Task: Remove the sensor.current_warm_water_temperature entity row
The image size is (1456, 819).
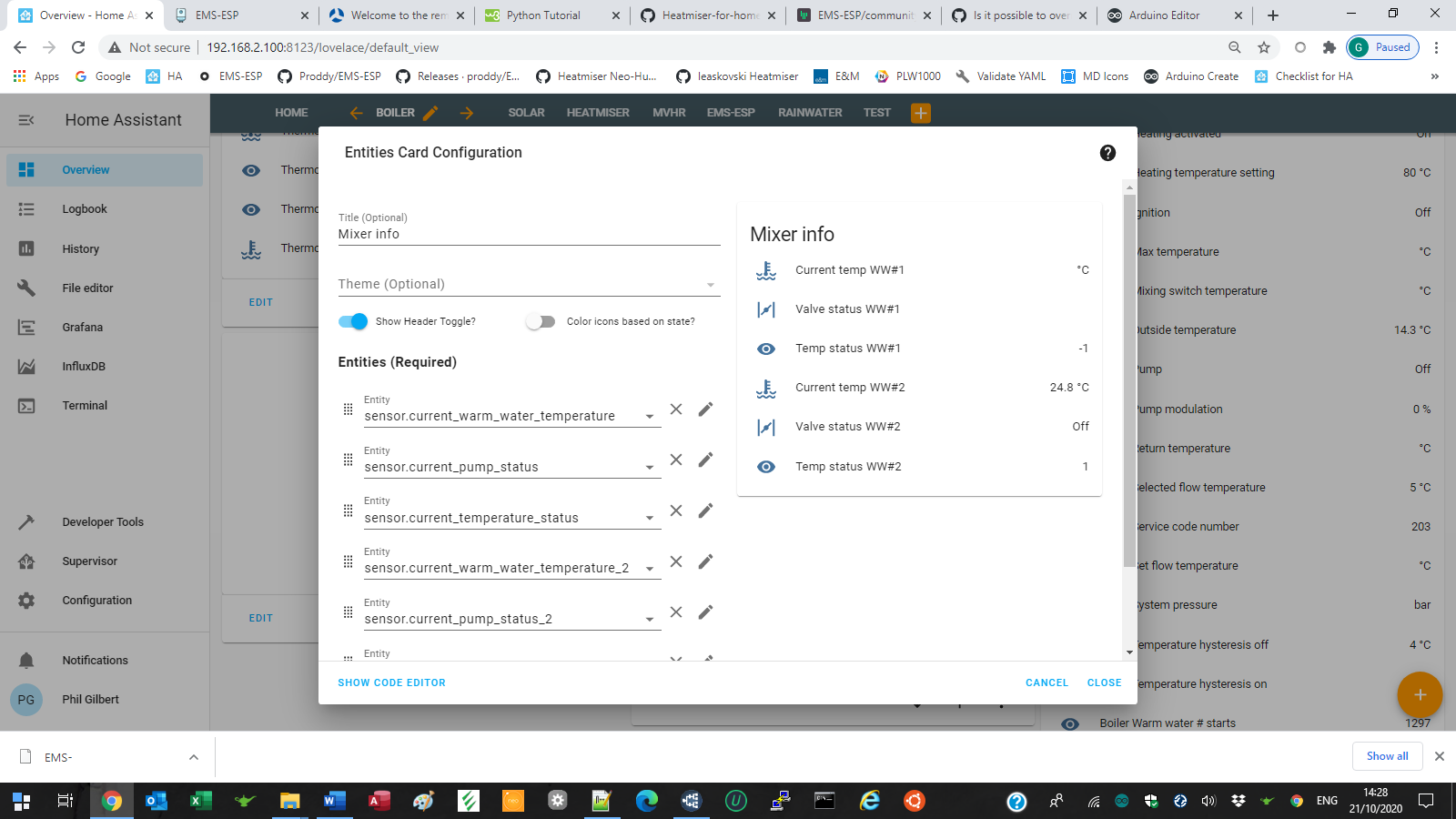Action: coord(676,409)
